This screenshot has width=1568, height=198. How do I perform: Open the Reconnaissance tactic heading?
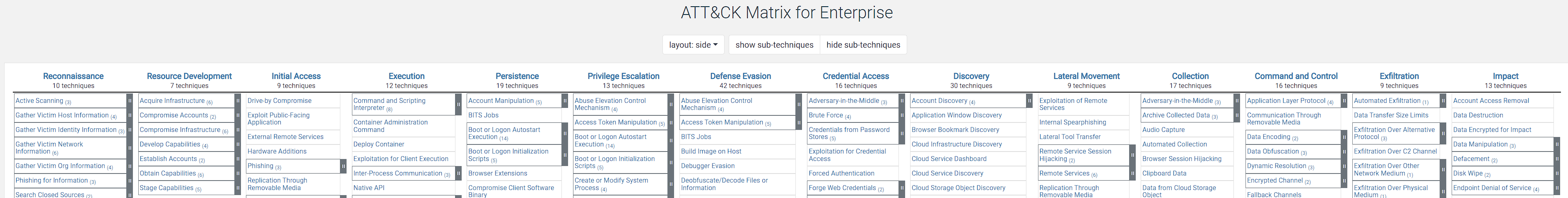(73, 76)
